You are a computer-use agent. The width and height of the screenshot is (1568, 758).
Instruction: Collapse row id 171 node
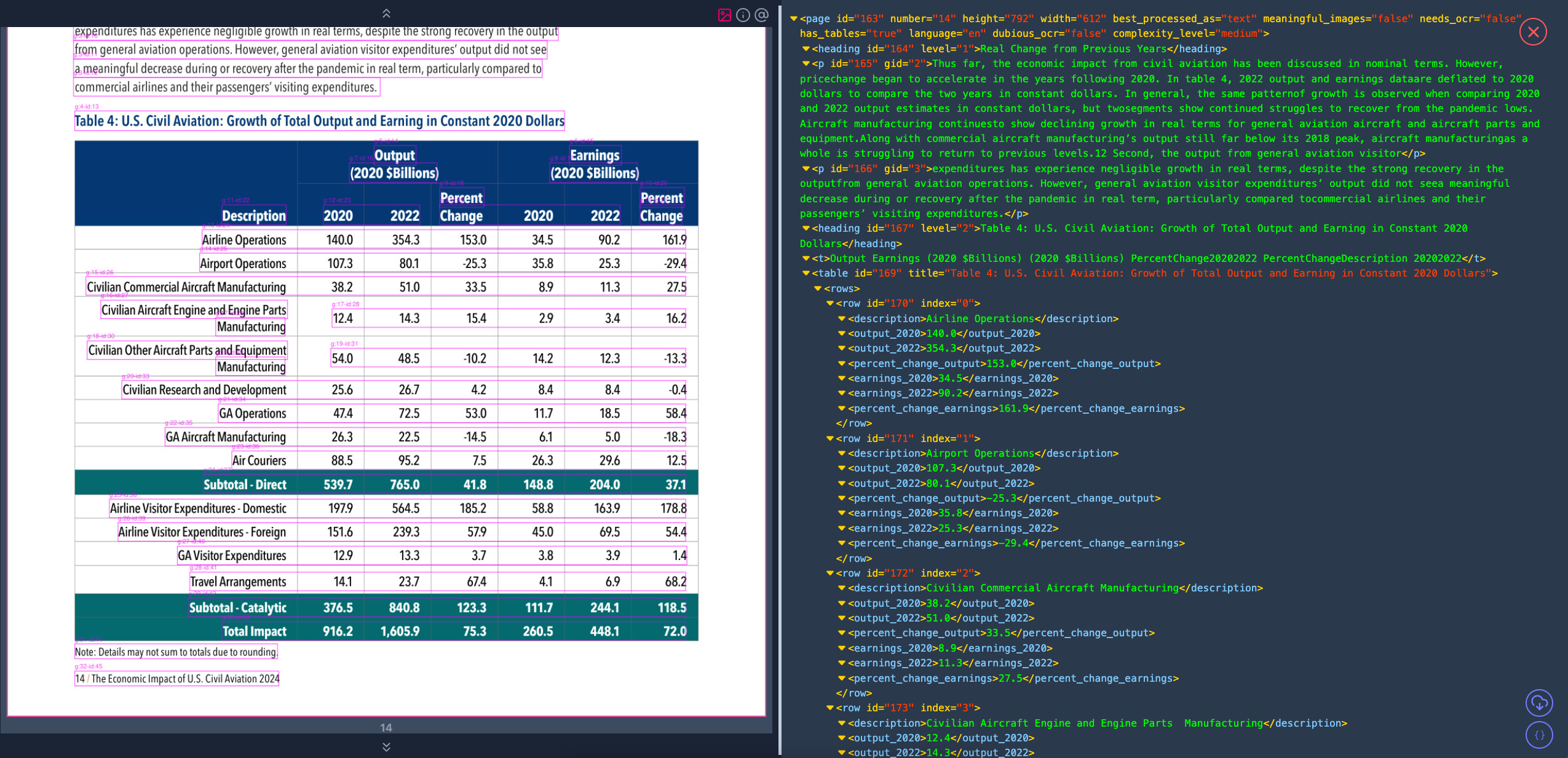tap(830, 439)
